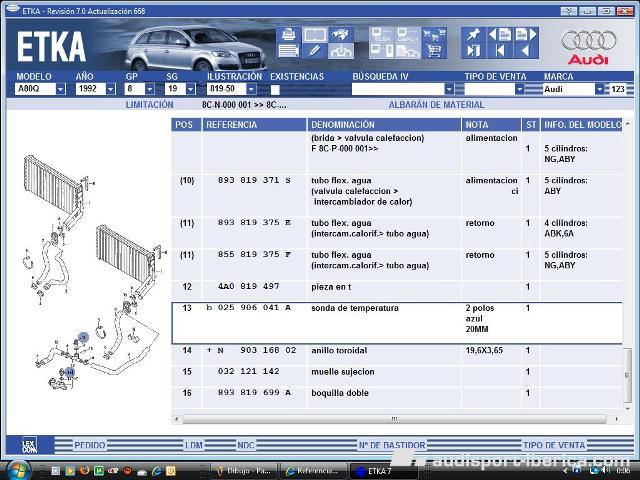
Task: Select part reference 893 819 371 S
Action: (x=254, y=180)
